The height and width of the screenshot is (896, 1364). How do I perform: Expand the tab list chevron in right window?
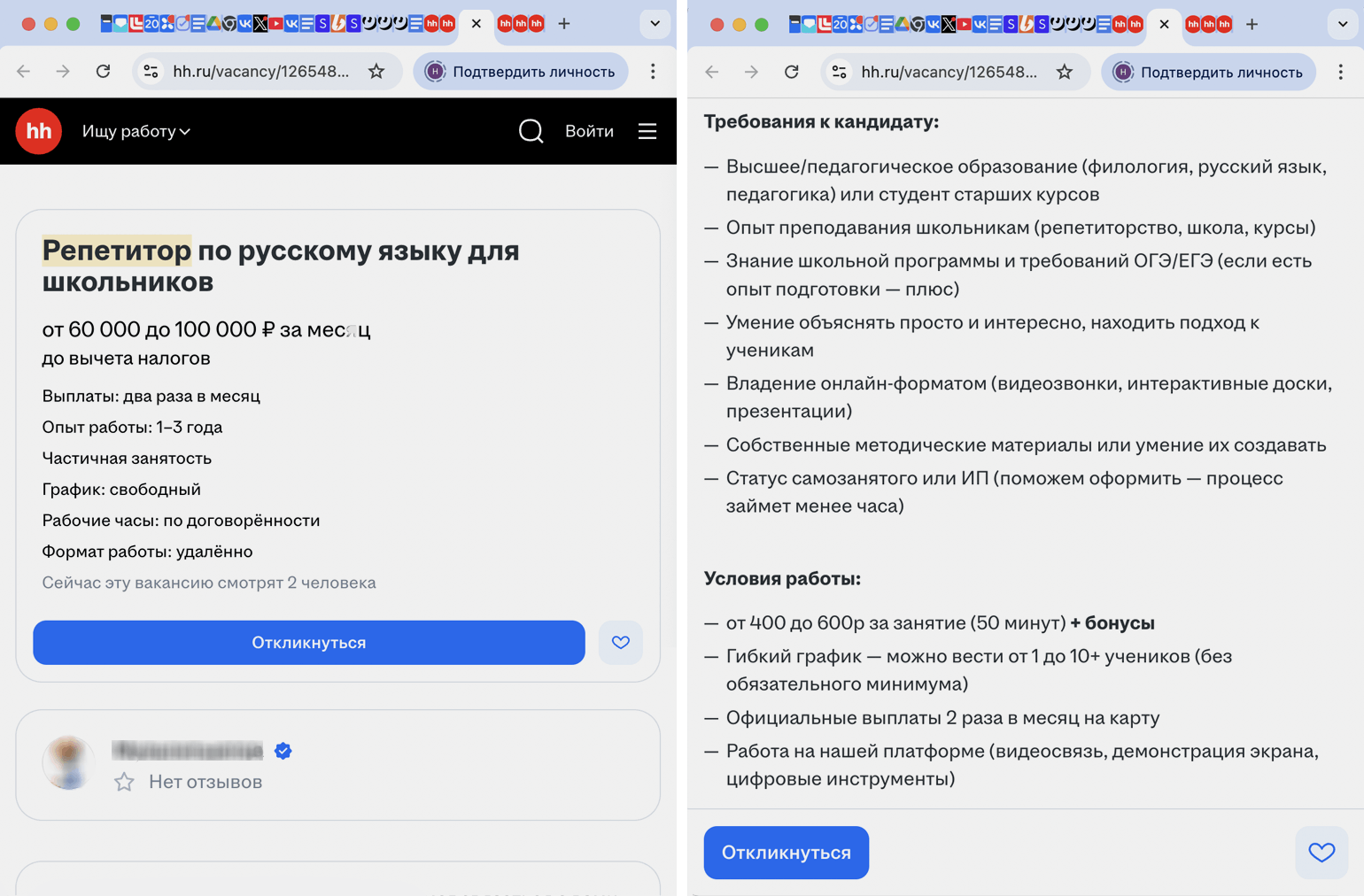click(x=1343, y=24)
